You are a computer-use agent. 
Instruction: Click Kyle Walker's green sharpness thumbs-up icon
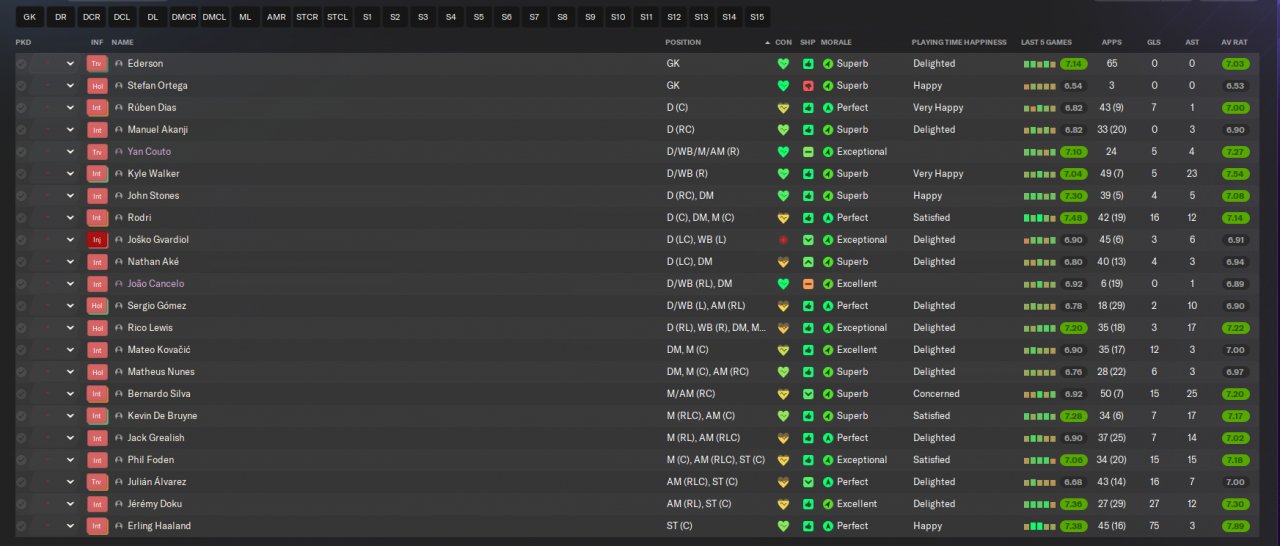(808, 173)
